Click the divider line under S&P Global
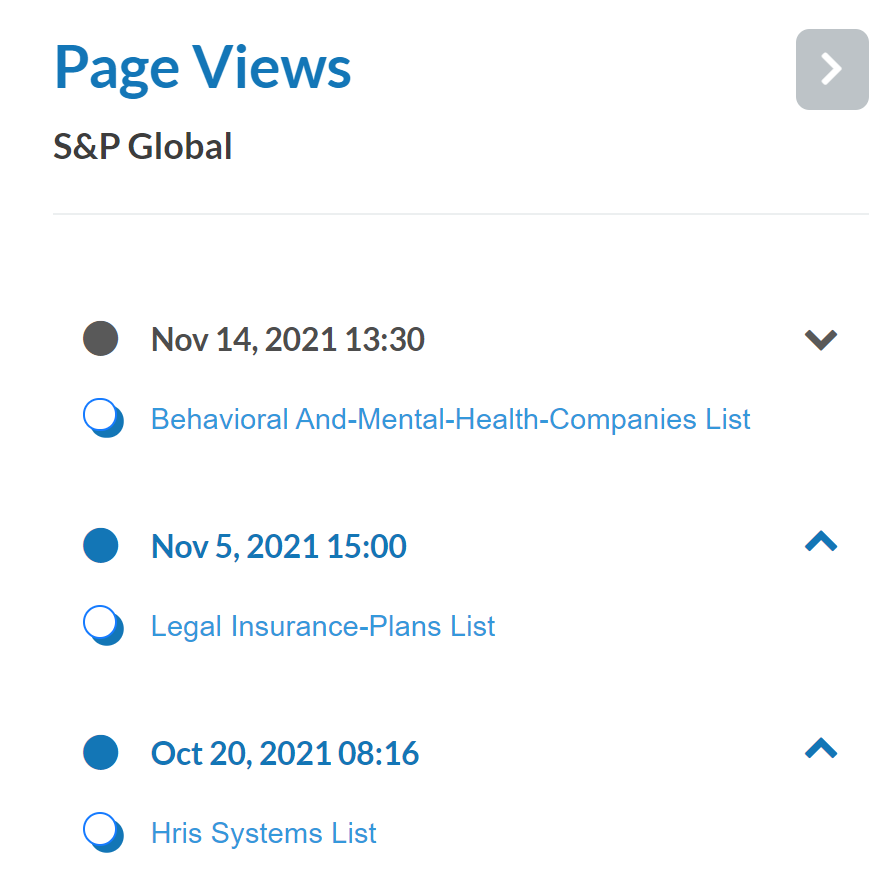Viewport: 884px width, 882px height. (460, 214)
